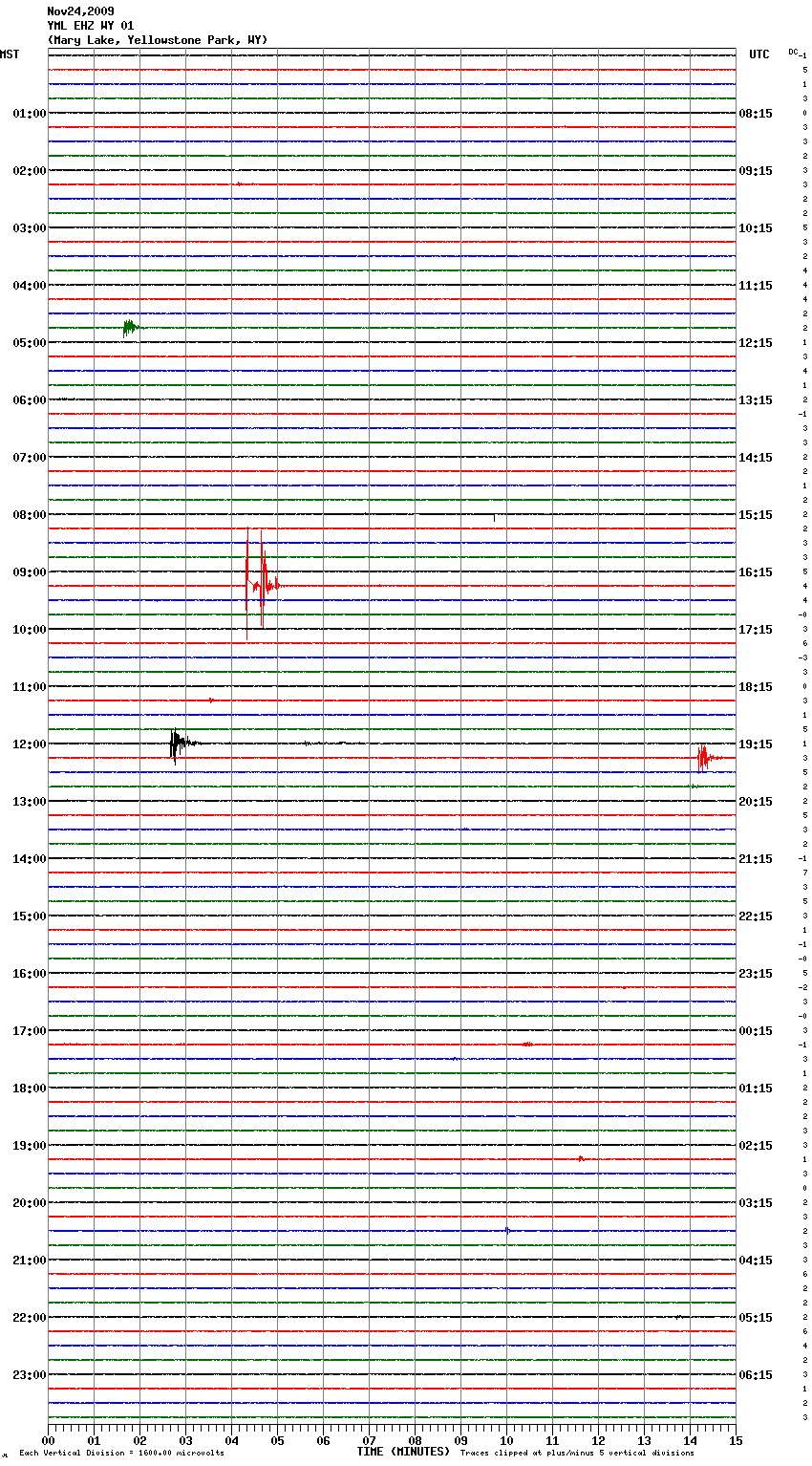Select the 18:00 MST row label

(x=30, y=1089)
